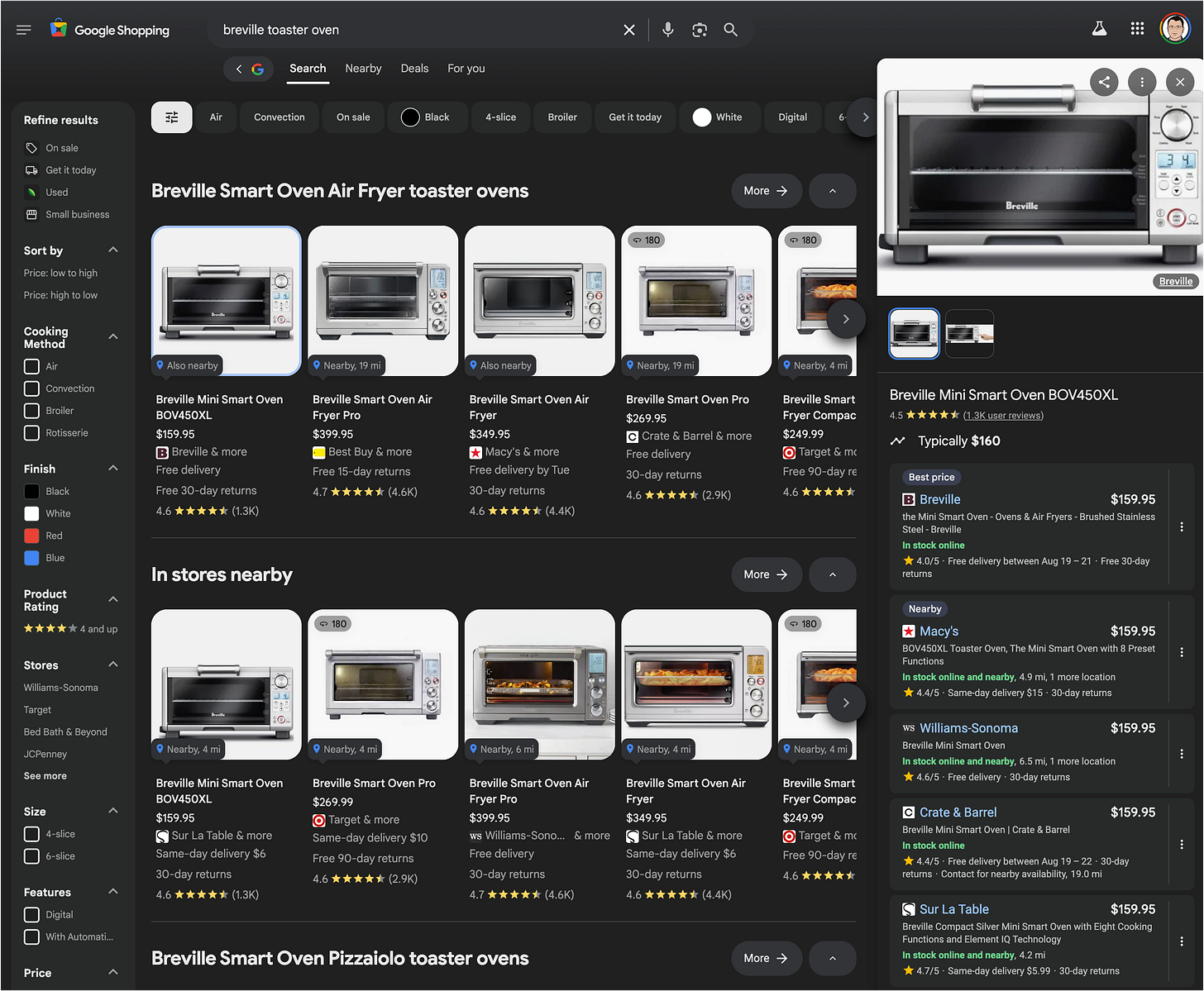Search by image with camera lens icon

[x=700, y=30]
